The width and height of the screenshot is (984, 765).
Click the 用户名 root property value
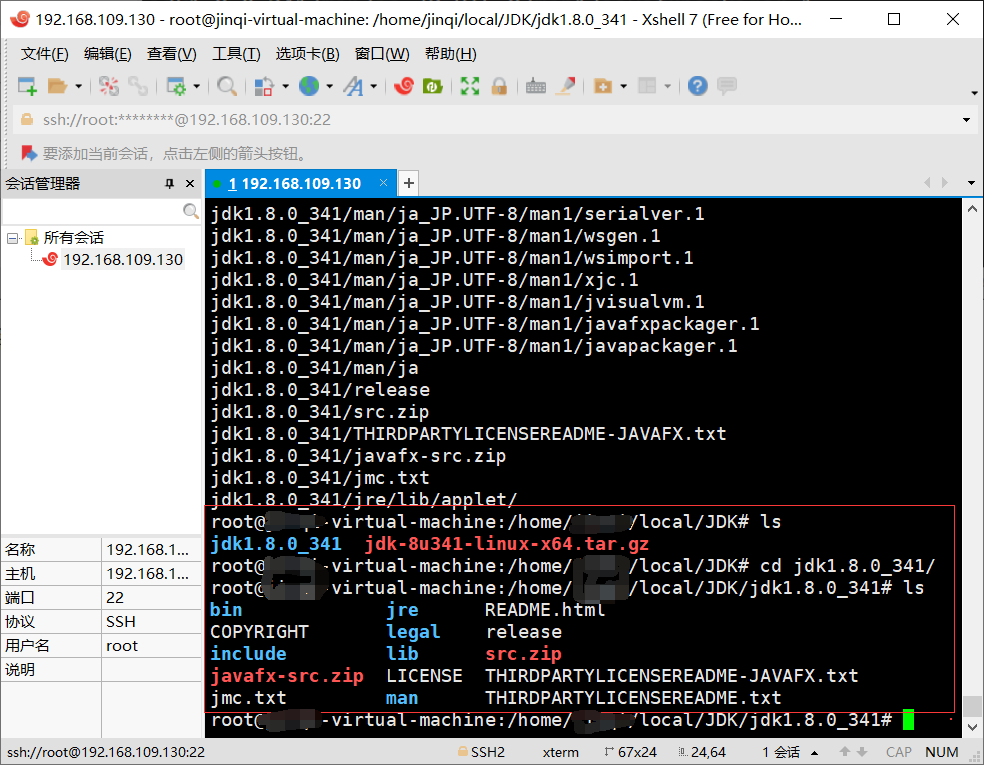tap(151, 646)
